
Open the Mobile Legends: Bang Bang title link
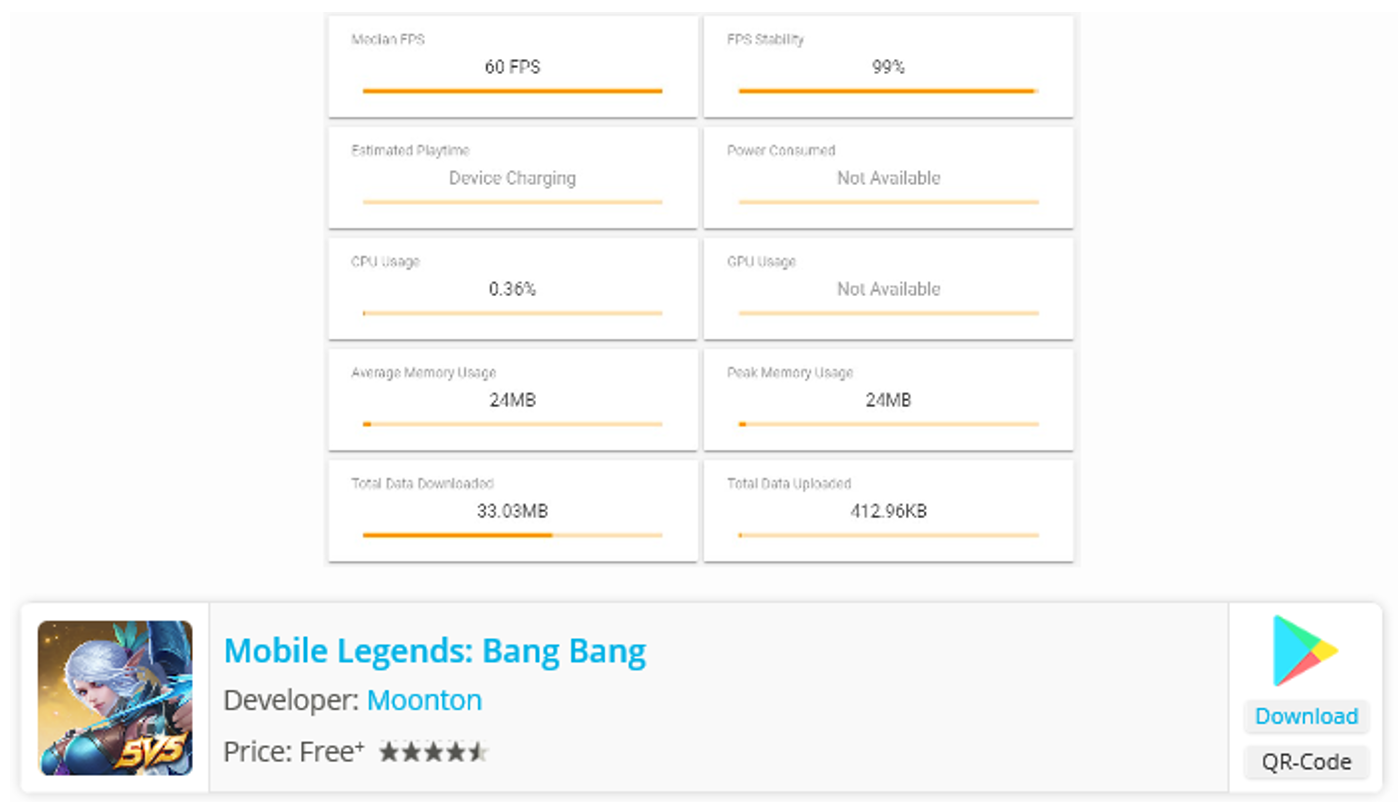pyautogui.click(x=435, y=650)
